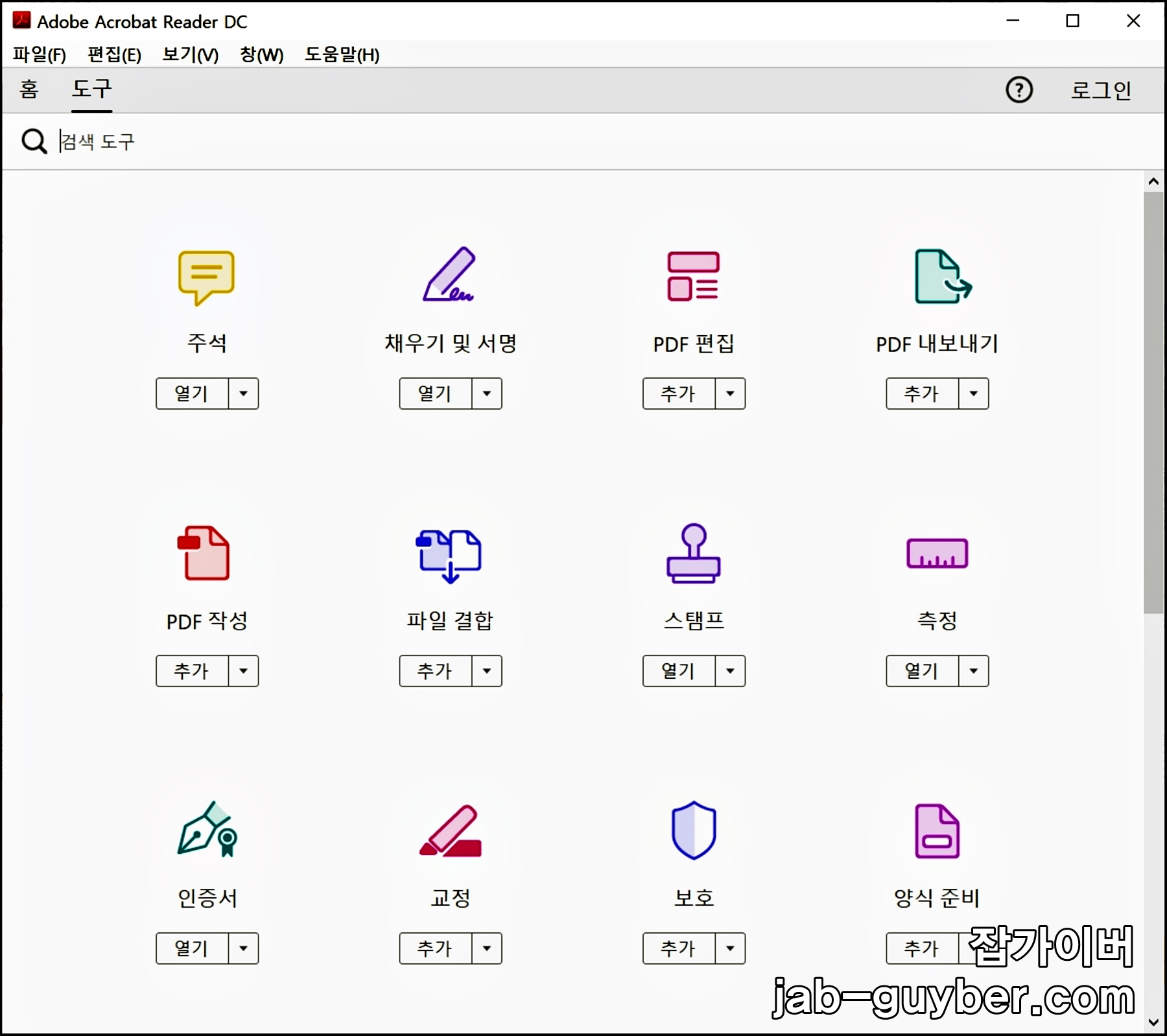
Task: Click 추가 button under 교정
Action: (x=436, y=948)
